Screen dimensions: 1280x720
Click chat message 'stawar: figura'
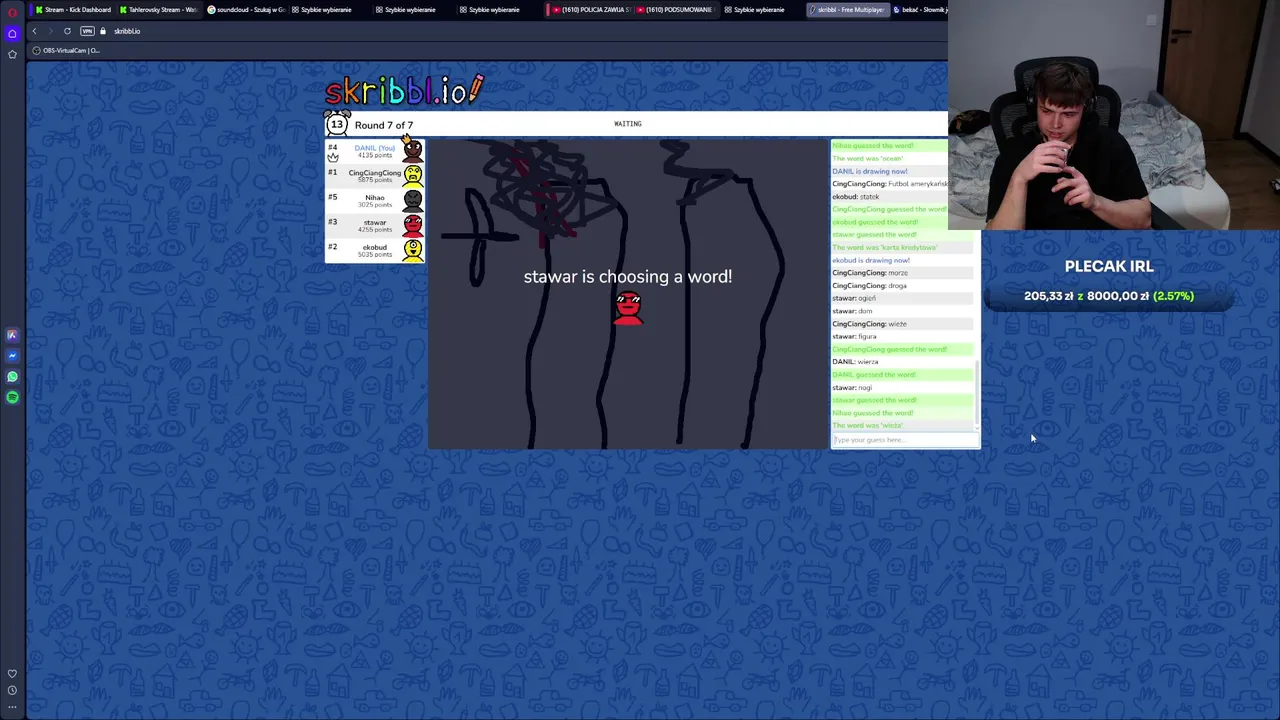(x=854, y=336)
